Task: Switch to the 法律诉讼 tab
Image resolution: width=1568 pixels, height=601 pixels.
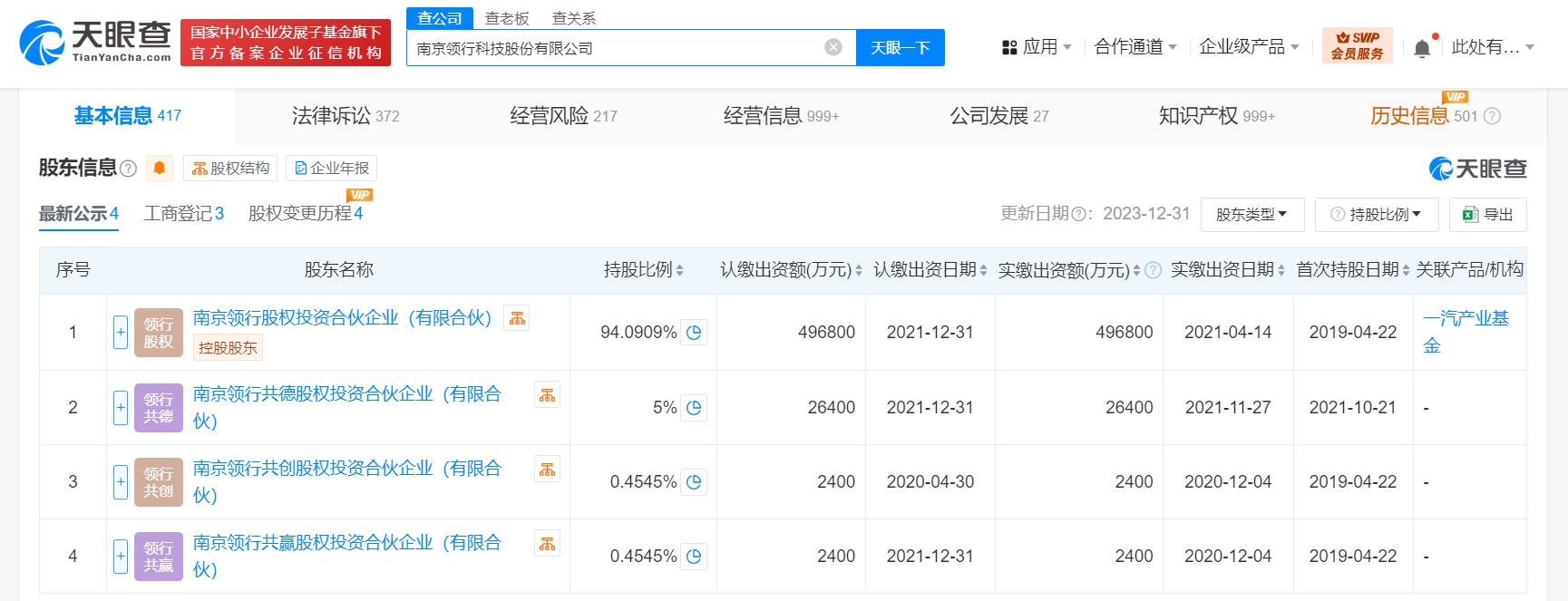Action: pyautogui.click(x=345, y=116)
